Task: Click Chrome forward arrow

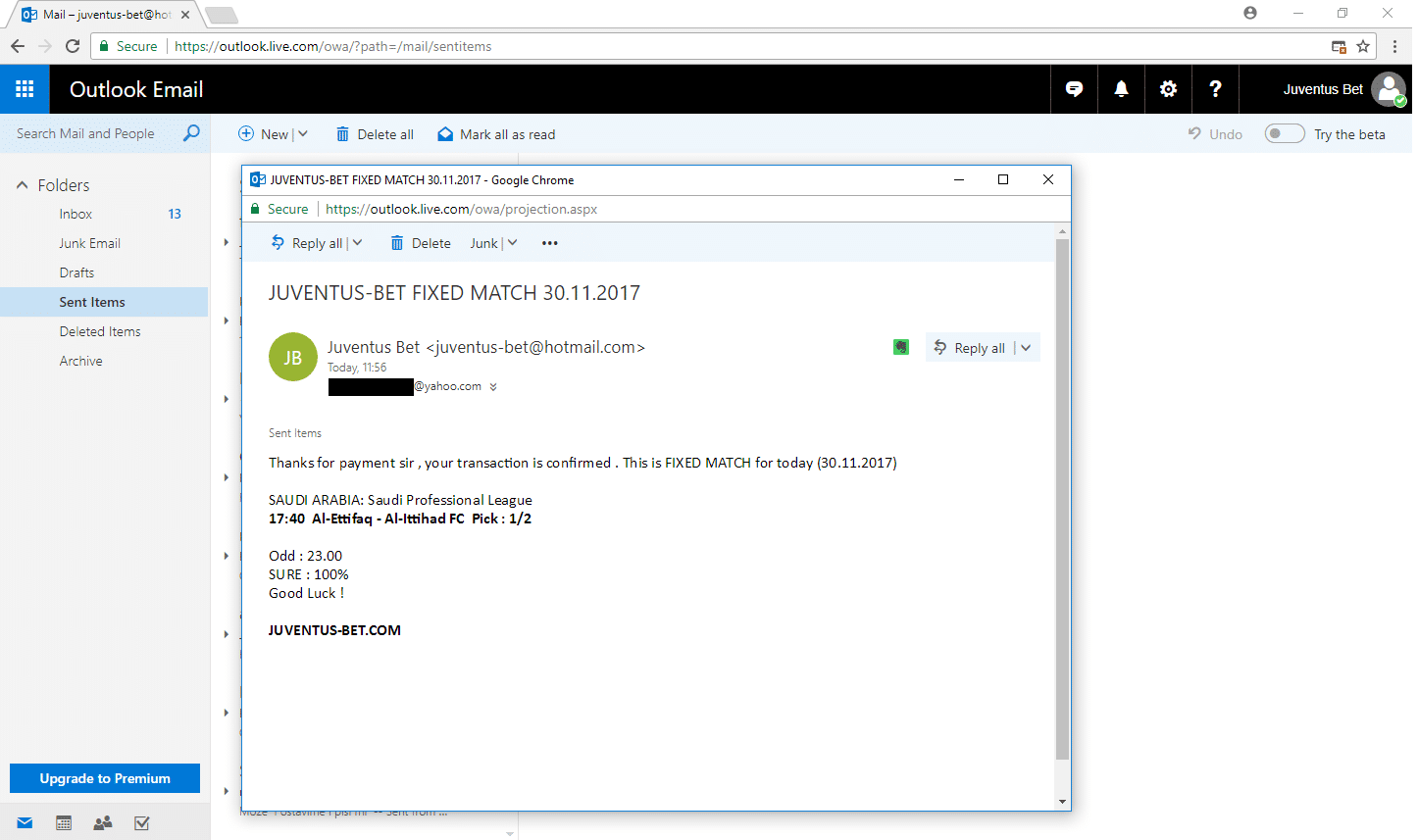Action: coord(45,46)
